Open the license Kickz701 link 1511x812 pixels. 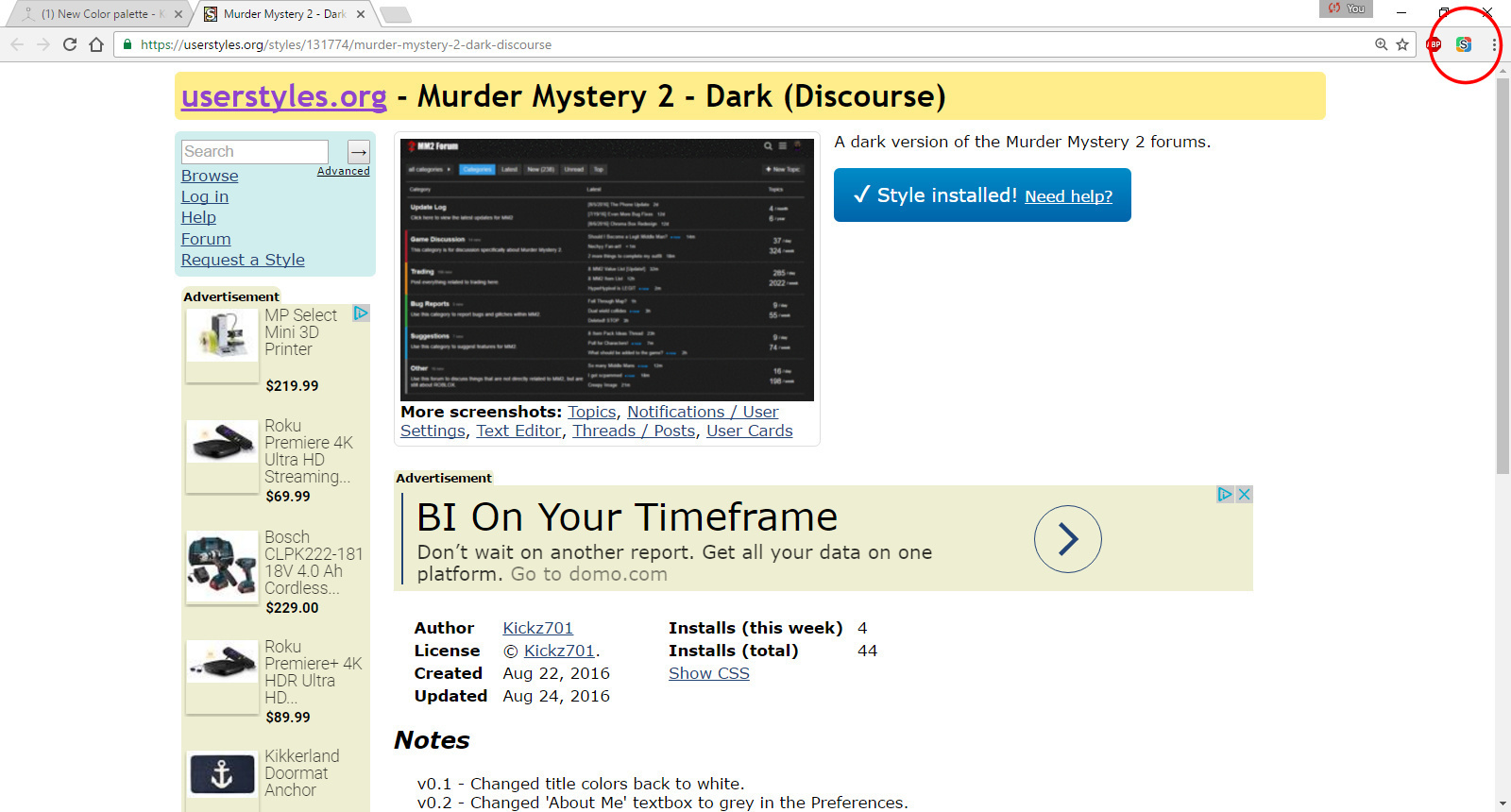coord(559,651)
